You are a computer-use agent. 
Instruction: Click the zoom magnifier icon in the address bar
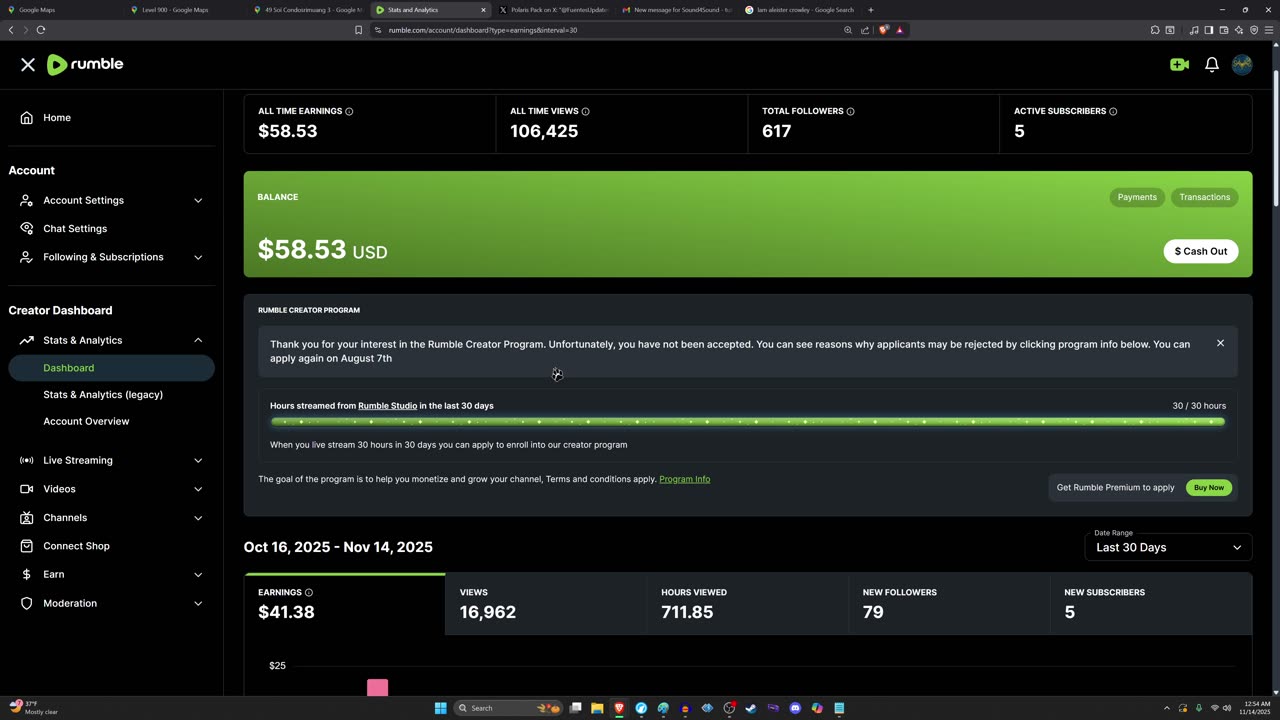848,30
